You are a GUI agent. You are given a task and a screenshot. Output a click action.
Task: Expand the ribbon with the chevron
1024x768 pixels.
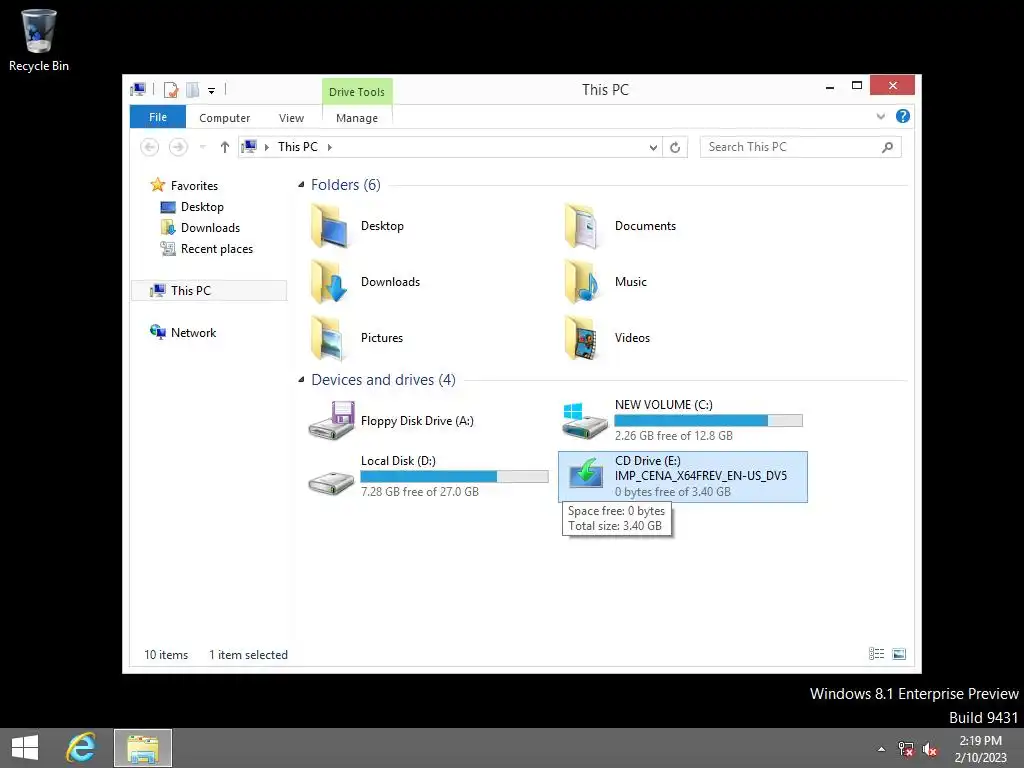[880, 116]
